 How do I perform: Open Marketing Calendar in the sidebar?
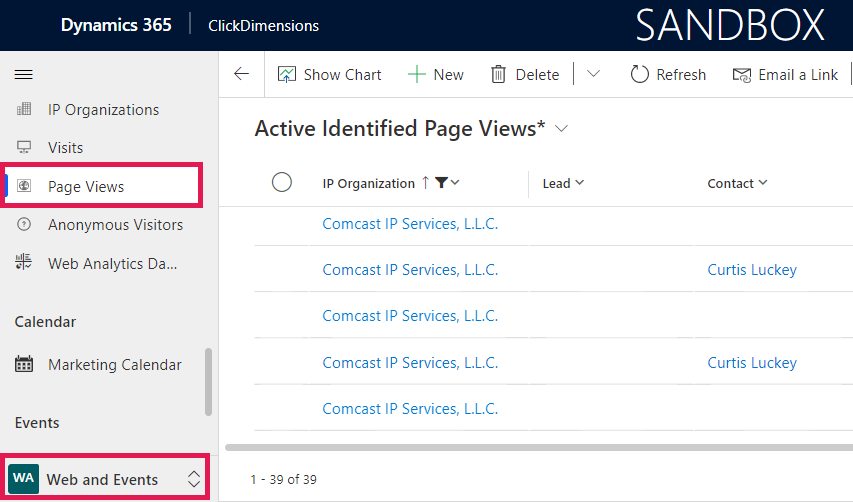(115, 364)
